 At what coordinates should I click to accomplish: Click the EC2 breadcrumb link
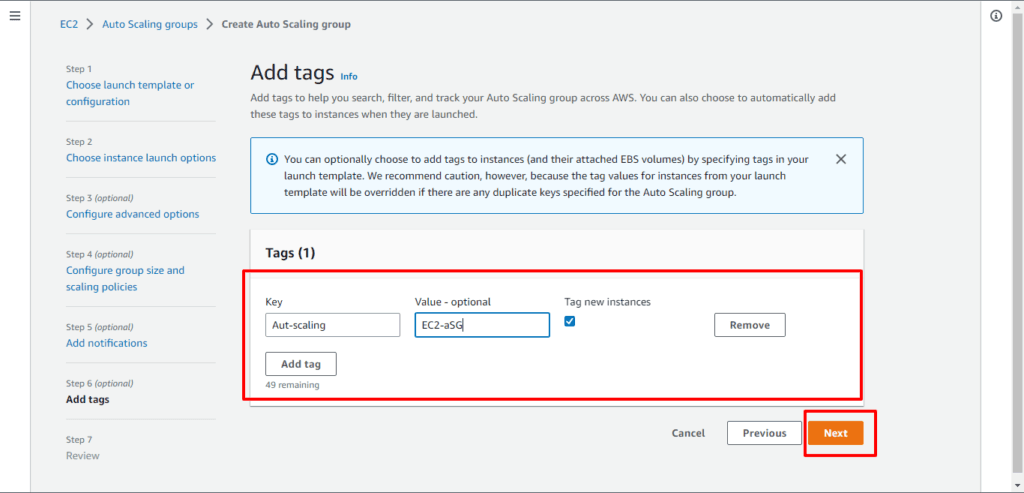(x=69, y=24)
